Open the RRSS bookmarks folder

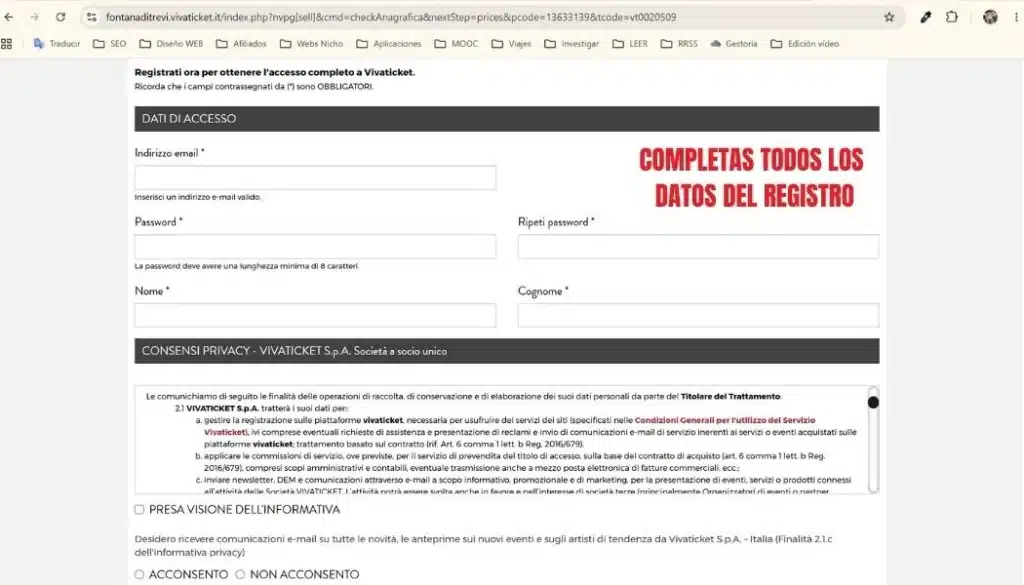679,44
